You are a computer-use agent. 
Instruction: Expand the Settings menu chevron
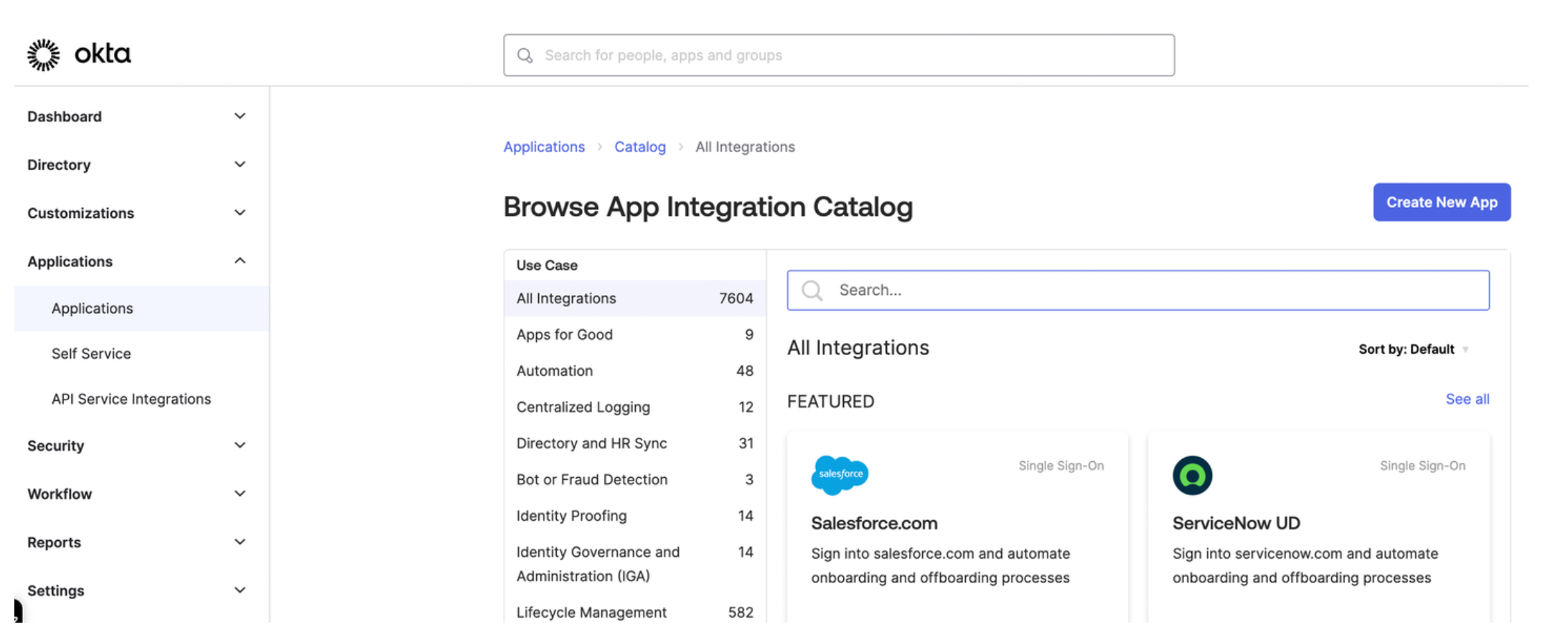[240, 590]
